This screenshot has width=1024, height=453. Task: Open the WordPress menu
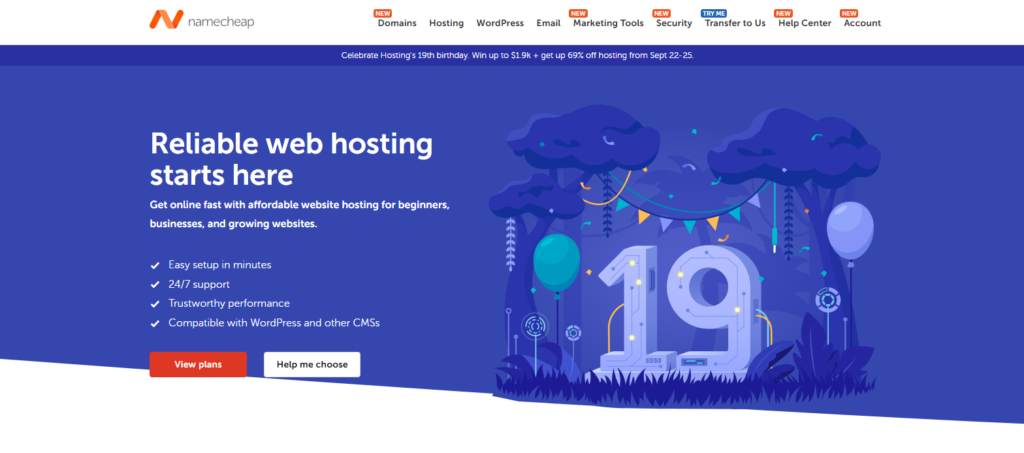pyautogui.click(x=500, y=23)
